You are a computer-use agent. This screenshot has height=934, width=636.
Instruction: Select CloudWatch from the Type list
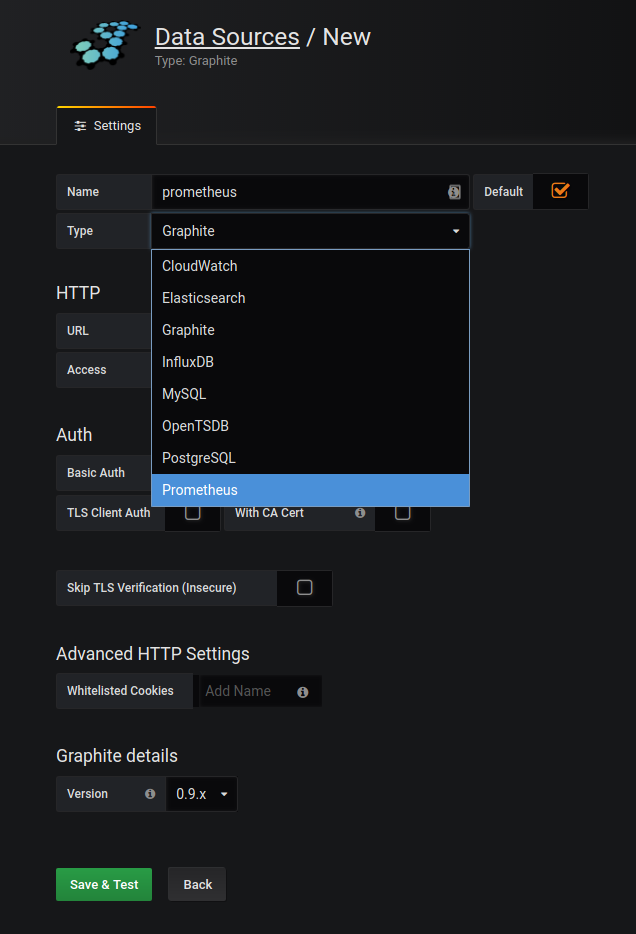[x=310, y=266]
